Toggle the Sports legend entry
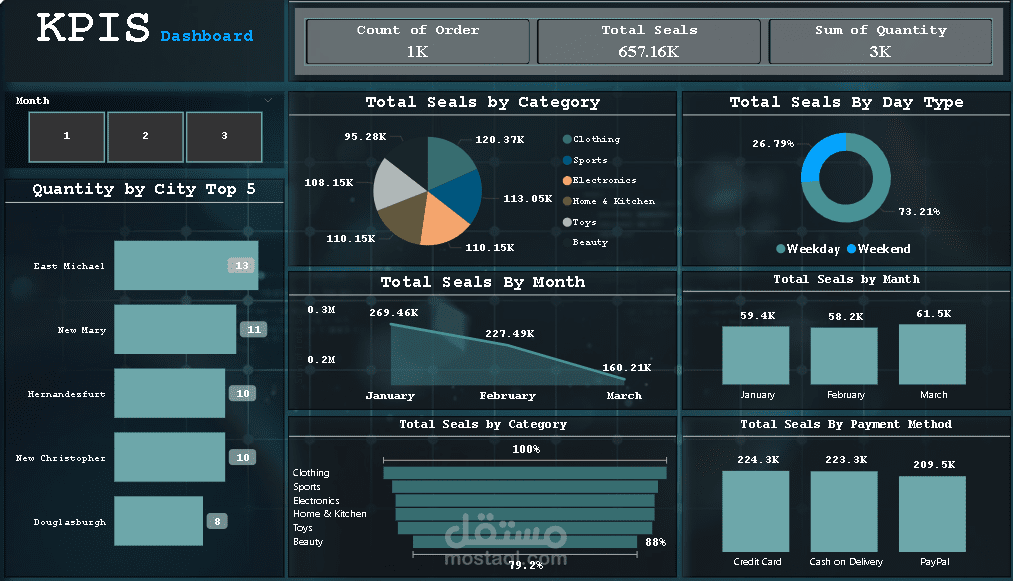 [590, 160]
